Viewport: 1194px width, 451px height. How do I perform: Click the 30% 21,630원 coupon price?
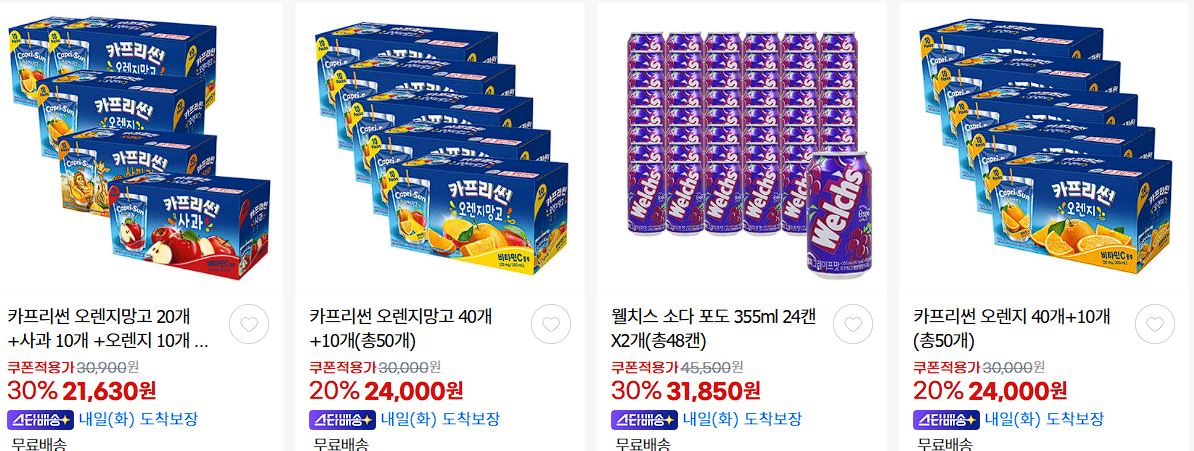pos(81,391)
